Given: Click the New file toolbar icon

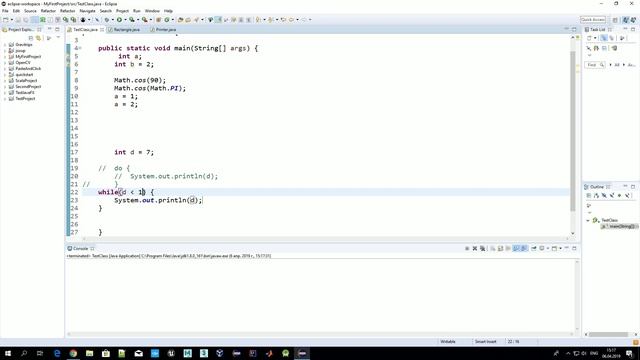Looking at the screenshot, I should 5,20.
